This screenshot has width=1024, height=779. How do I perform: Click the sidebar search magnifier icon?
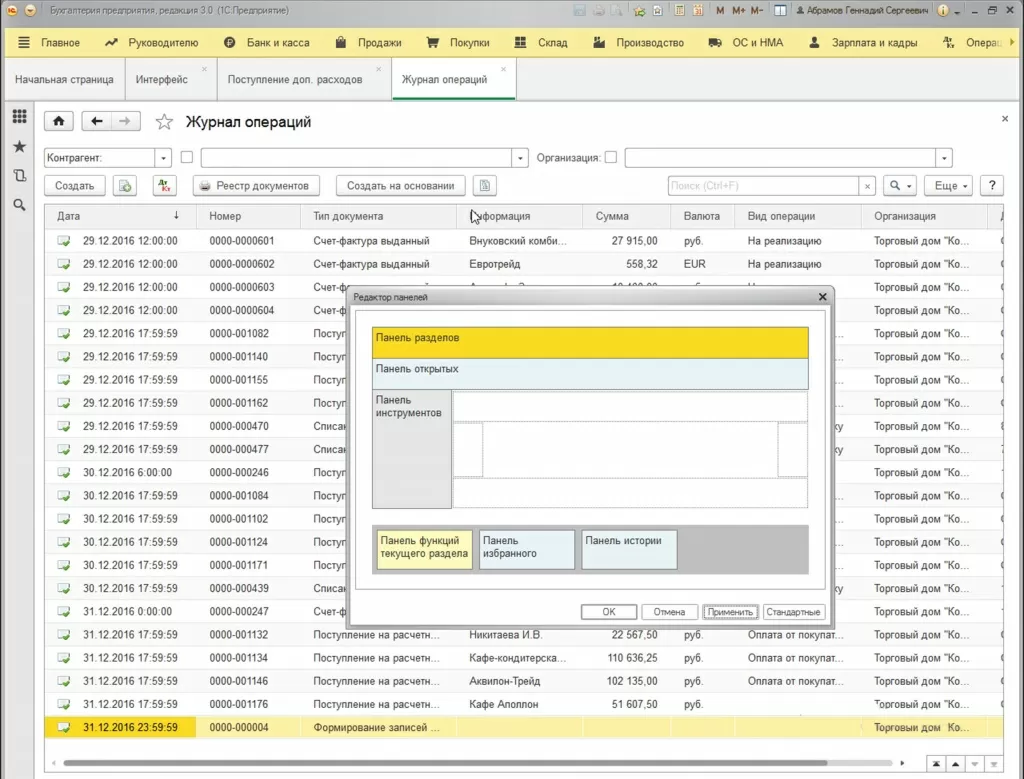point(19,205)
